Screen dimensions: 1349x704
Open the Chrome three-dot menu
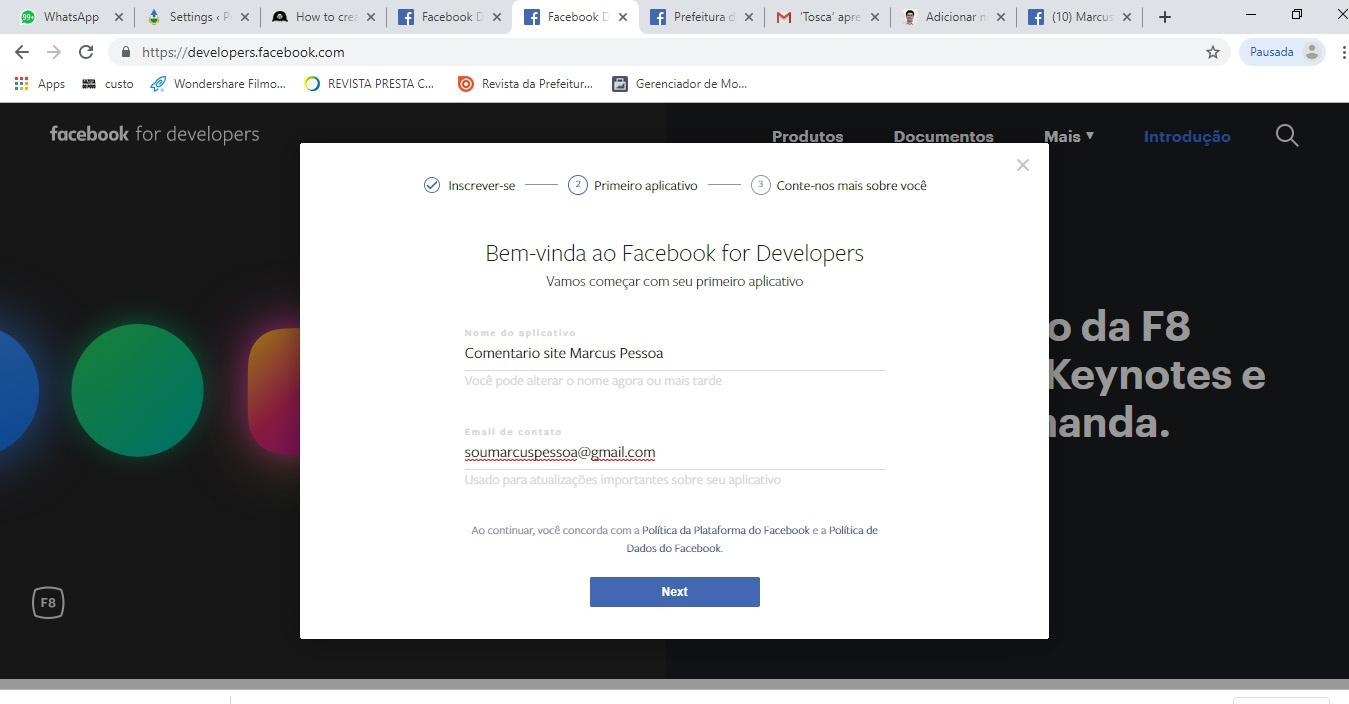(x=1343, y=52)
